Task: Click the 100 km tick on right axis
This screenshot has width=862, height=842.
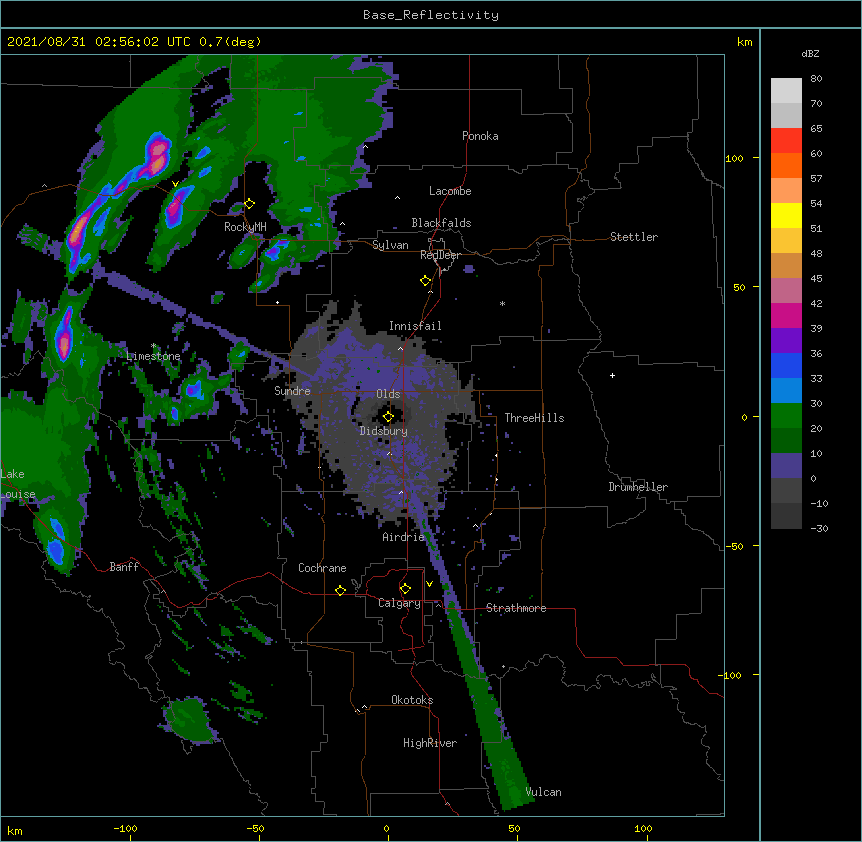Action: pos(734,158)
